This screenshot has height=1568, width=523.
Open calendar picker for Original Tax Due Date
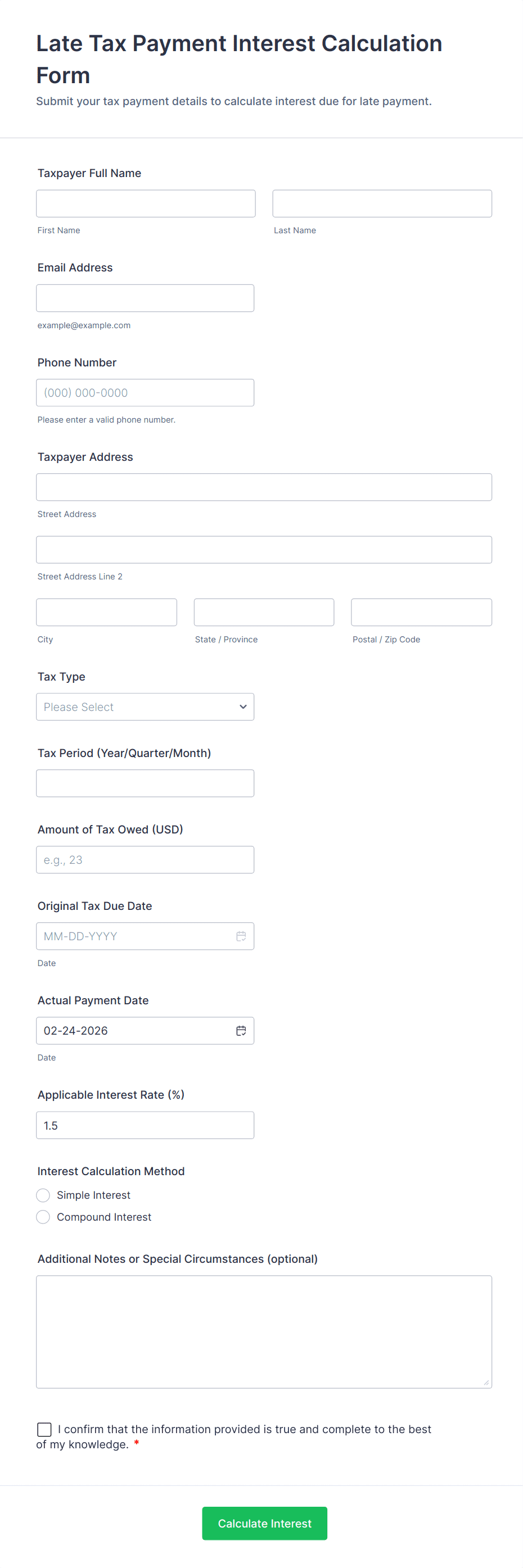241,936
